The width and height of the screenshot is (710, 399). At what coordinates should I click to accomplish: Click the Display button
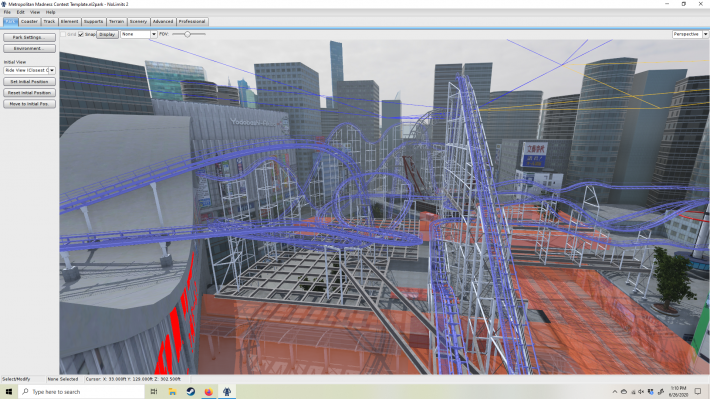tap(107, 34)
